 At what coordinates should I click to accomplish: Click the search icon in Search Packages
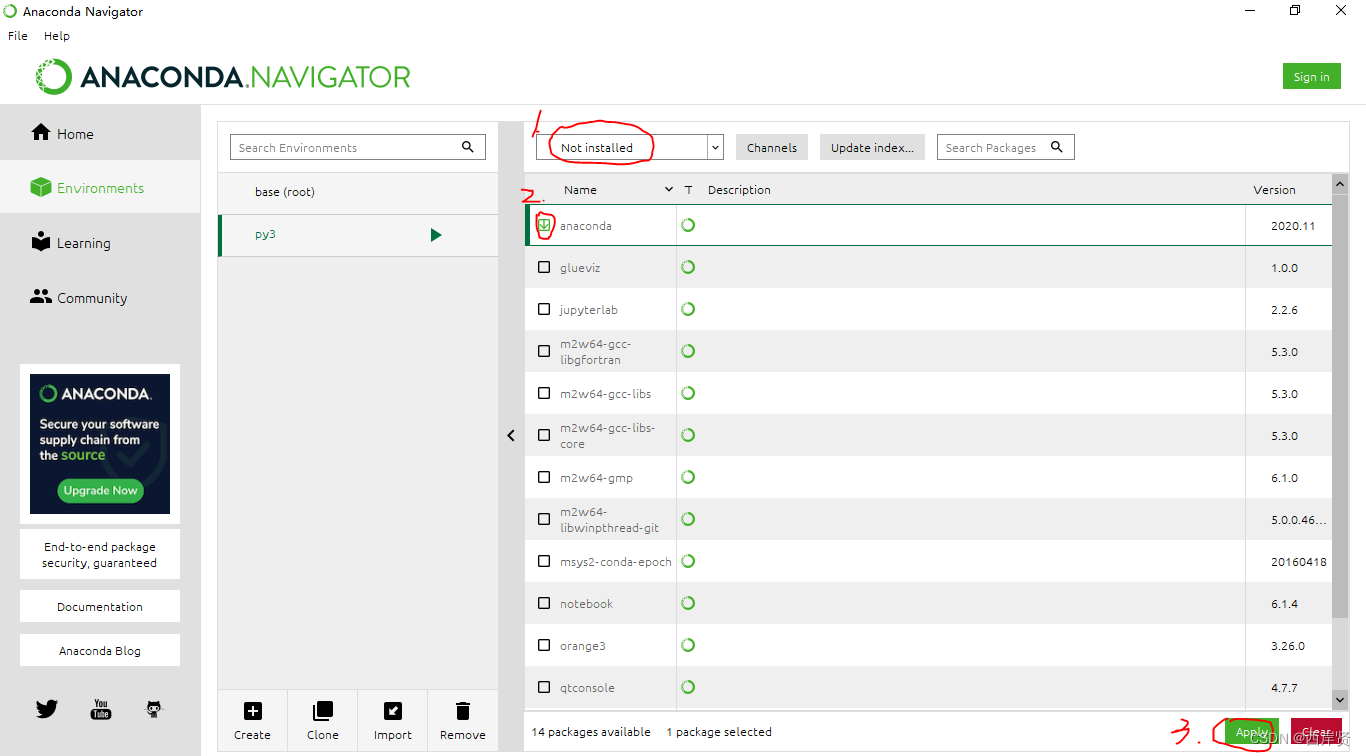point(1057,147)
